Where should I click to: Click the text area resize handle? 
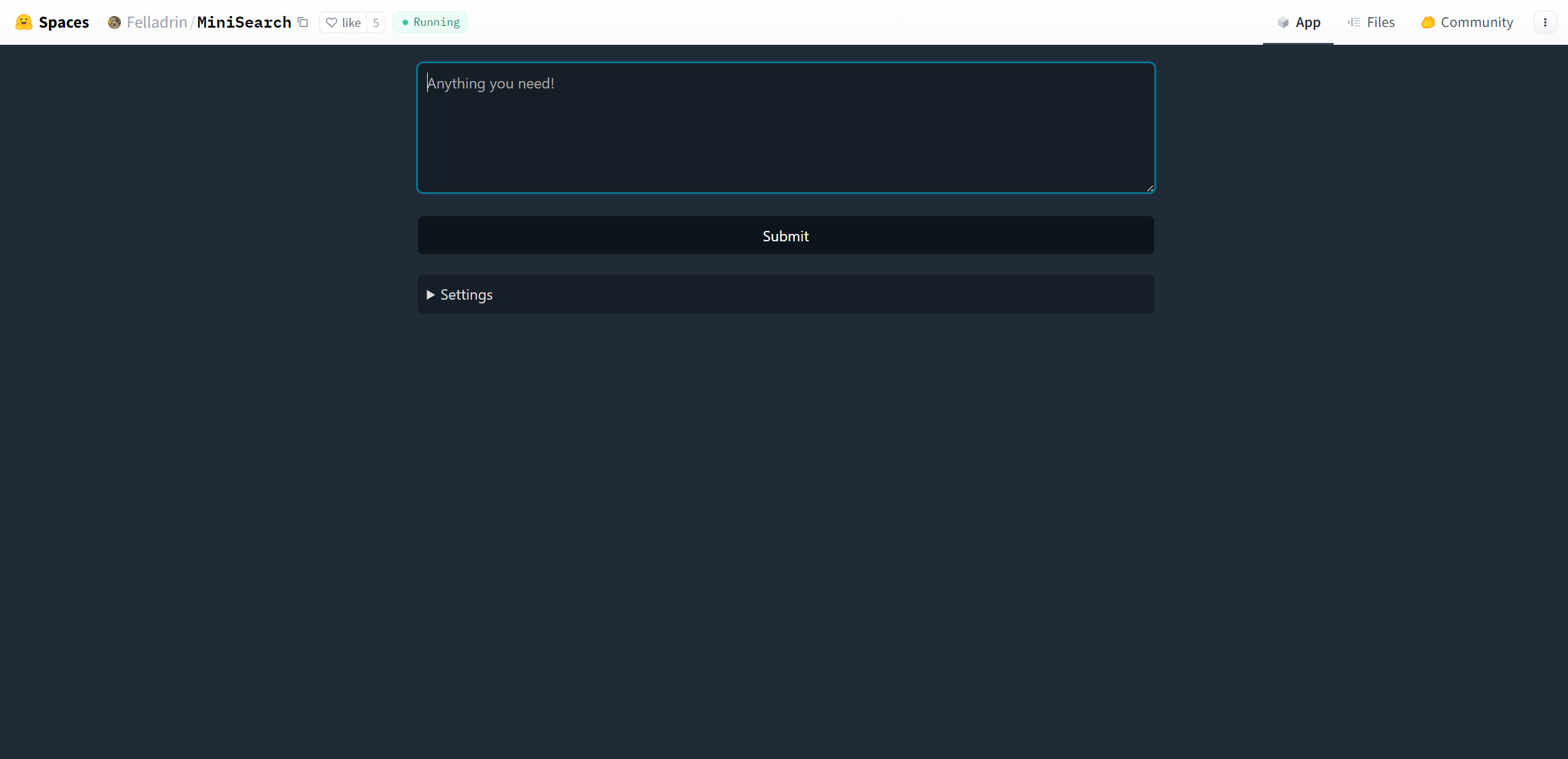tap(1149, 188)
